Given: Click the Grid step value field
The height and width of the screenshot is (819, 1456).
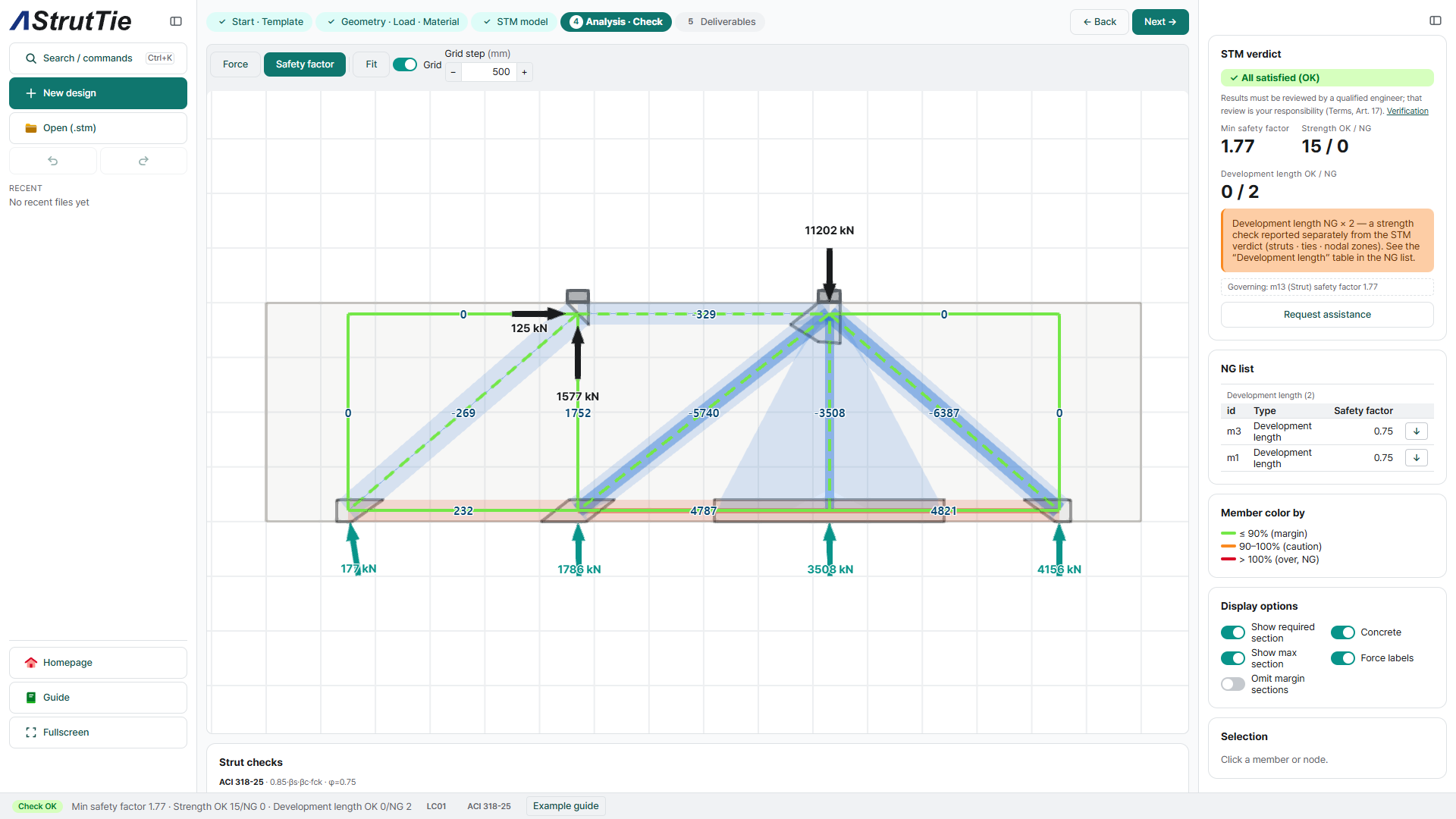Looking at the screenshot, I should (489, 72).
